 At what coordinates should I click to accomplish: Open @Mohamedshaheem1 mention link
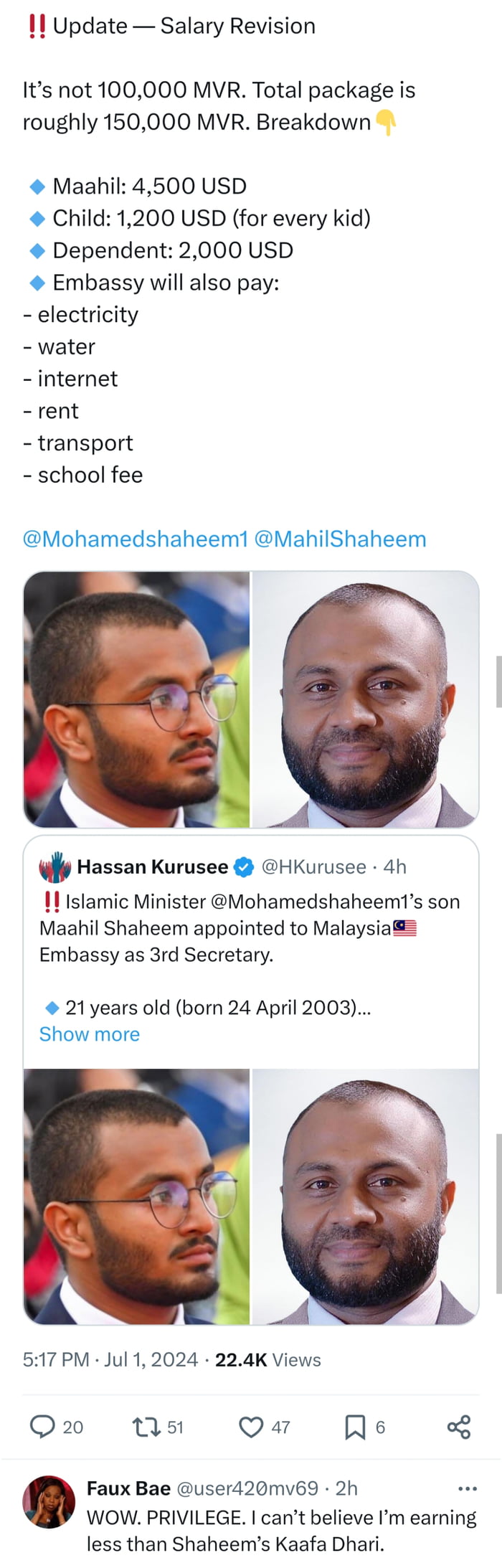click(135, 539)
